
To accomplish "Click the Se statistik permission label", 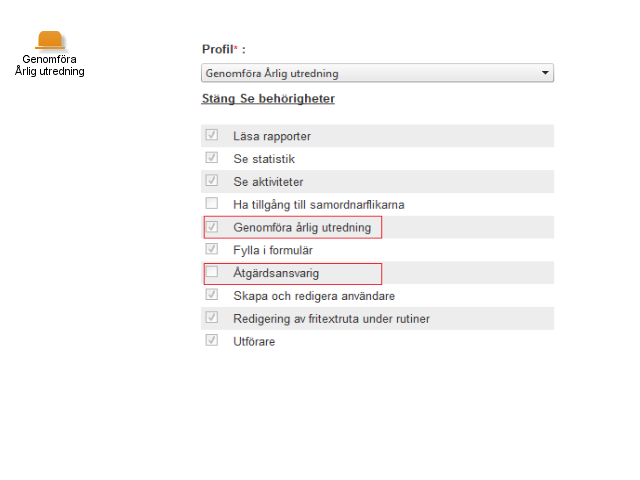I will pos(264,159).
